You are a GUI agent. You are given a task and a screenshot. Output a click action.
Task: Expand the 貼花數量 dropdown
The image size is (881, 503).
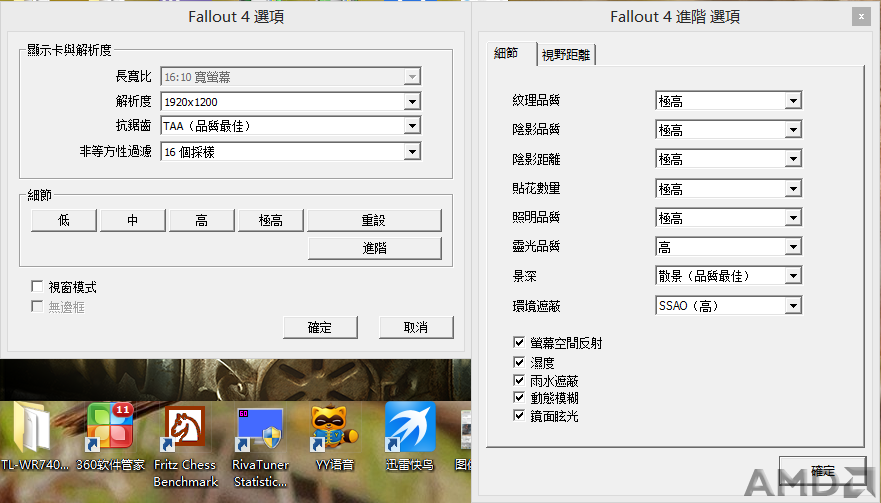728,188
